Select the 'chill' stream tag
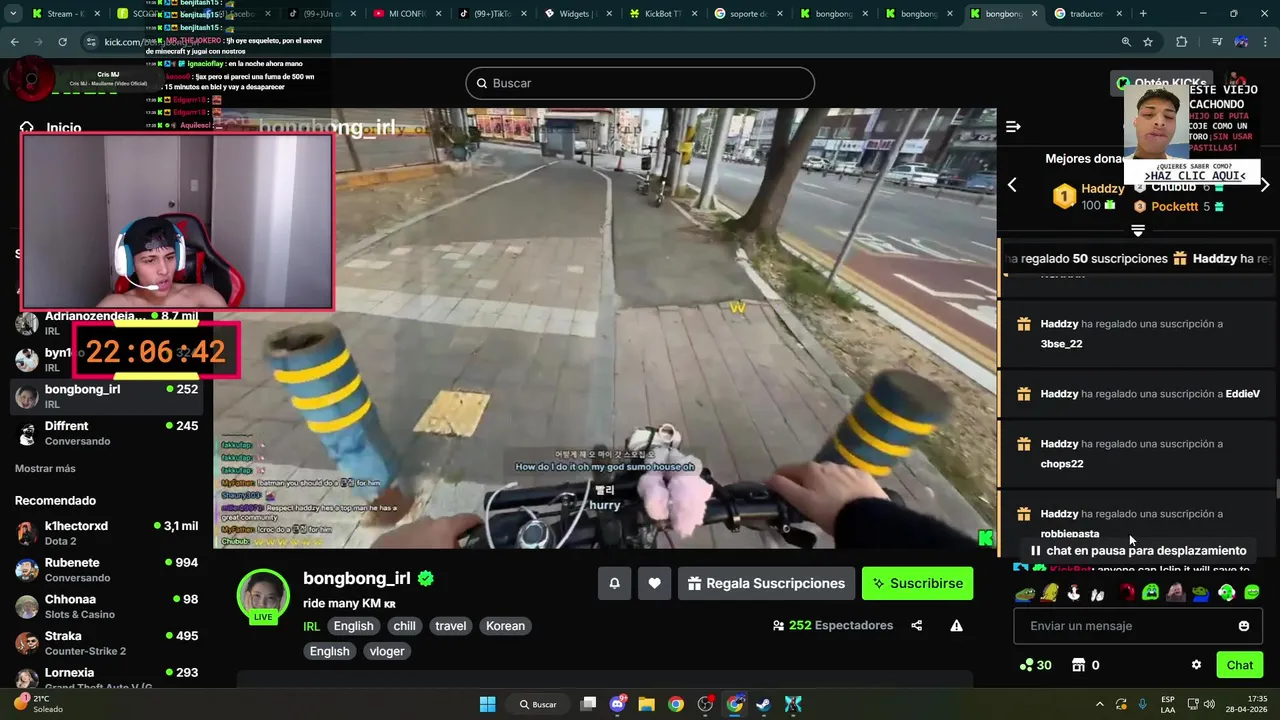This screenshot has height=720, width=1280. coord(404,626)
